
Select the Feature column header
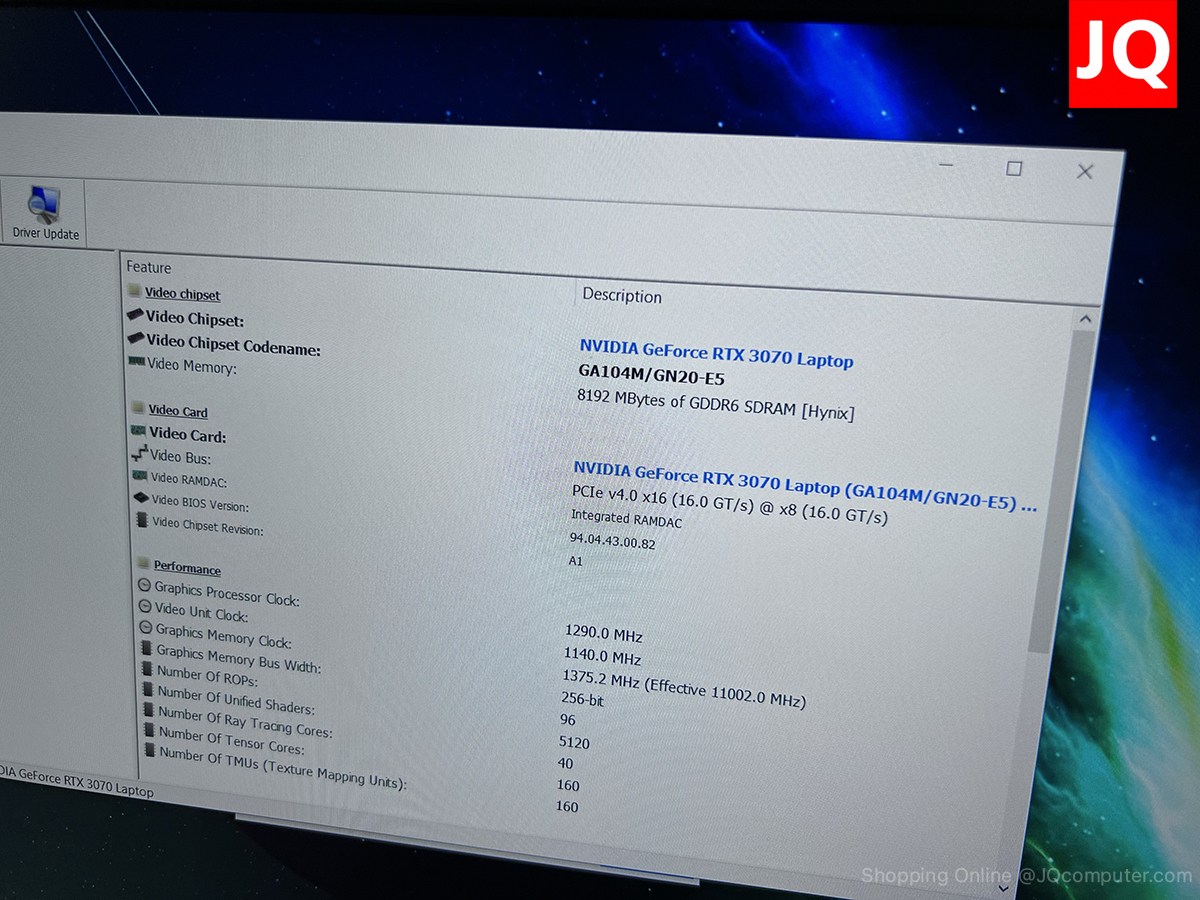click(x=149, y=267)
